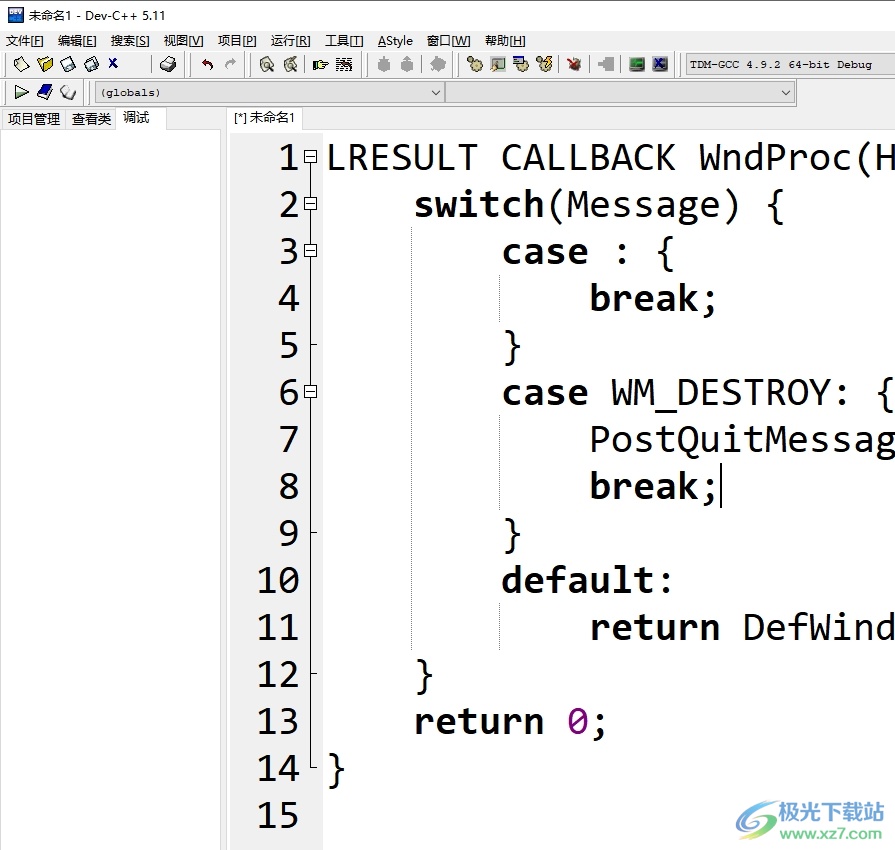The image size is (895, 850).
Task: Click the Run program icon
Action: pos(498,64)
